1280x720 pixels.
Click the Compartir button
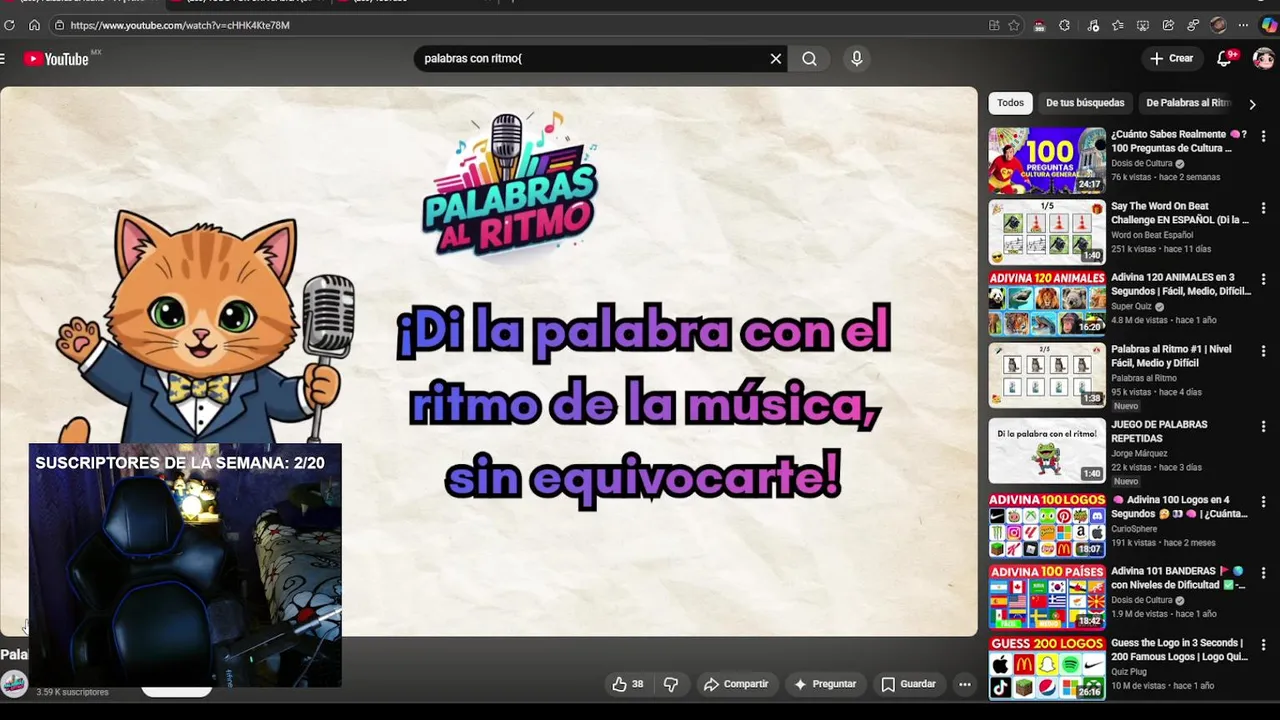click(x=736, y=684)
